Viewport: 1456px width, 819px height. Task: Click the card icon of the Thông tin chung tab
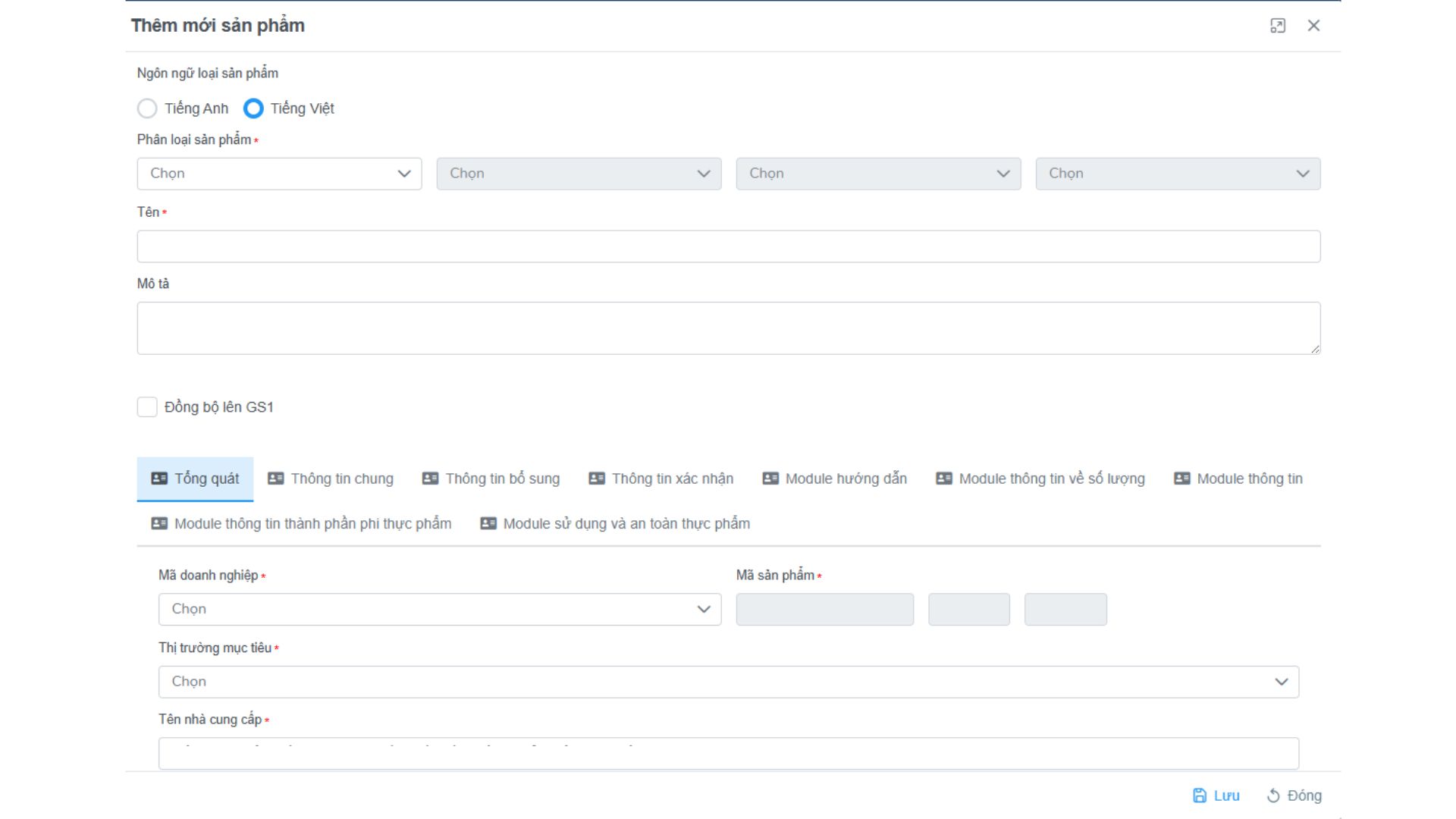tap(276, 479)
